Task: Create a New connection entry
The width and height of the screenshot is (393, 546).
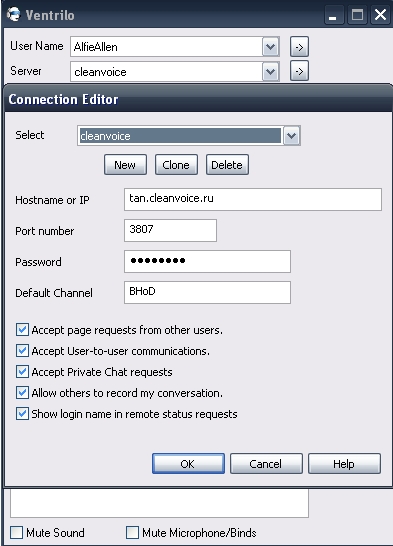Action: (125, 165)
